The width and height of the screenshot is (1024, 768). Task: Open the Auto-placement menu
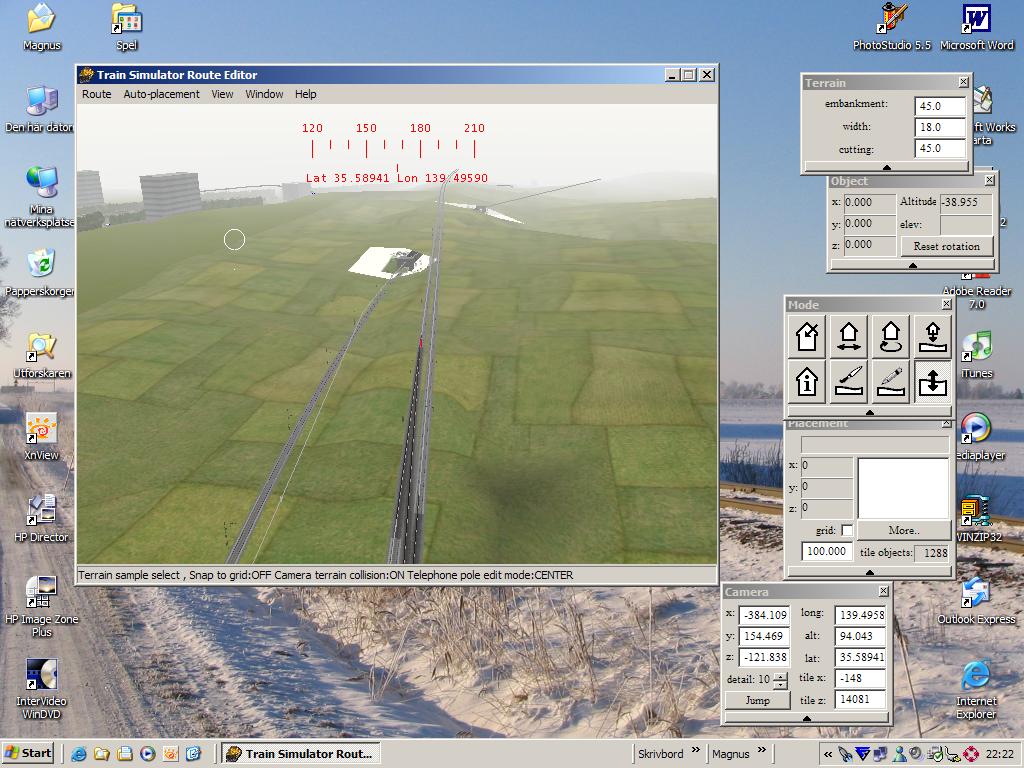(161, 94)
